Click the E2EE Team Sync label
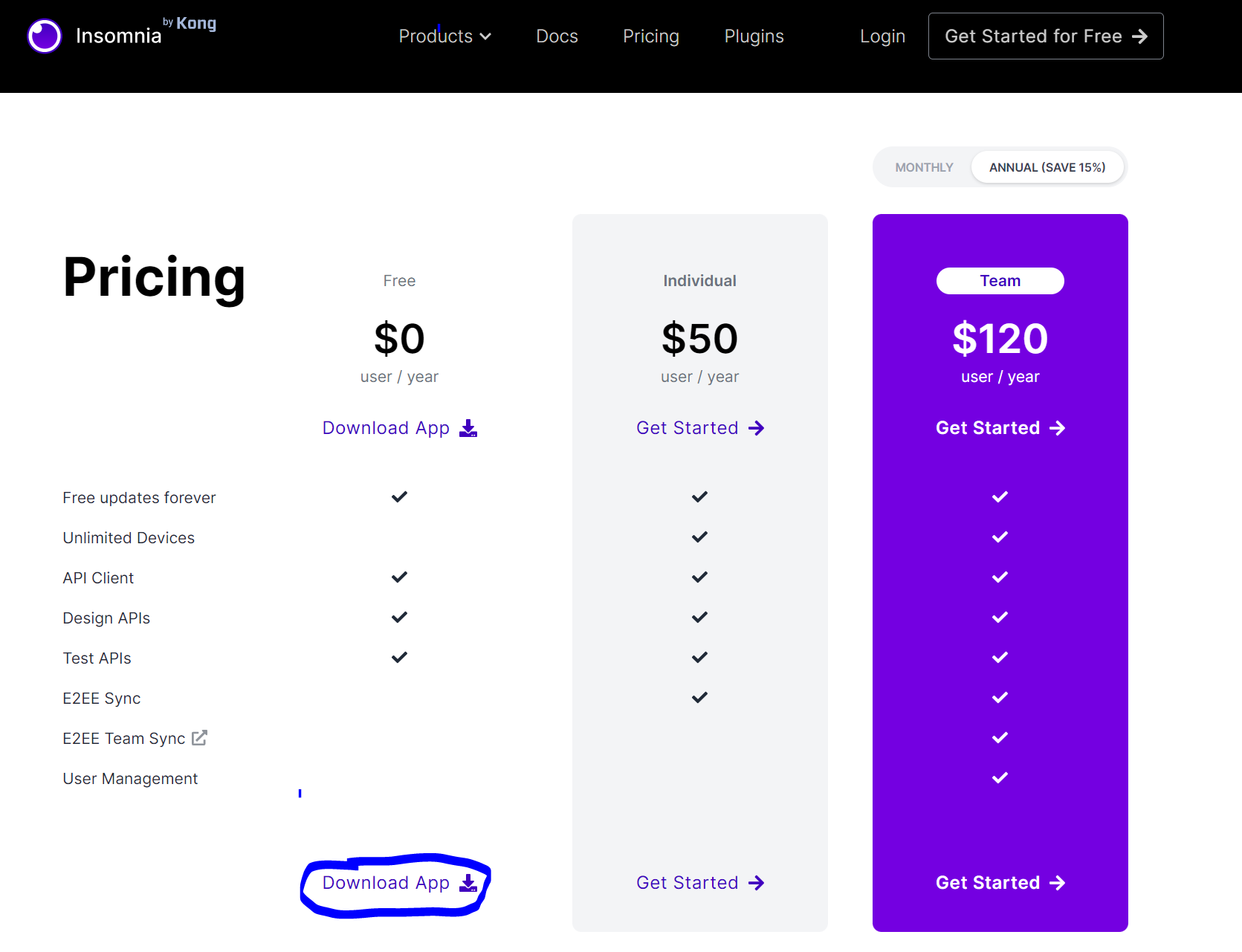 coord(124,739)
